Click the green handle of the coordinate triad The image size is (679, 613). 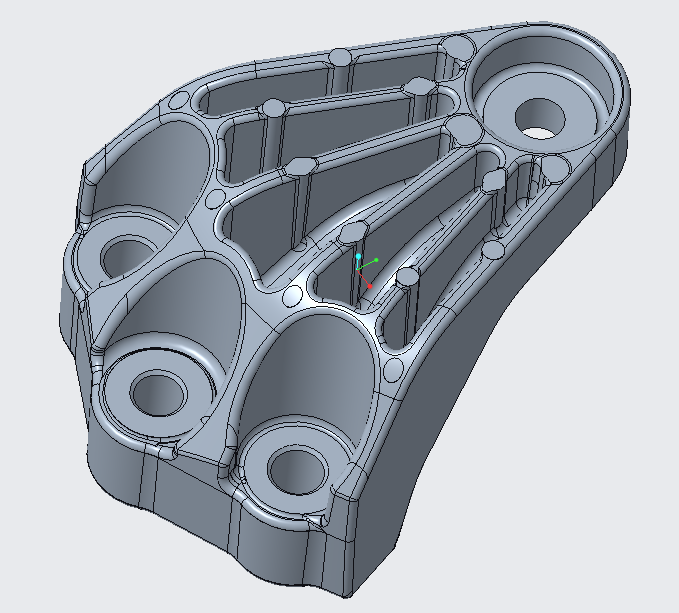click(376, 261)
